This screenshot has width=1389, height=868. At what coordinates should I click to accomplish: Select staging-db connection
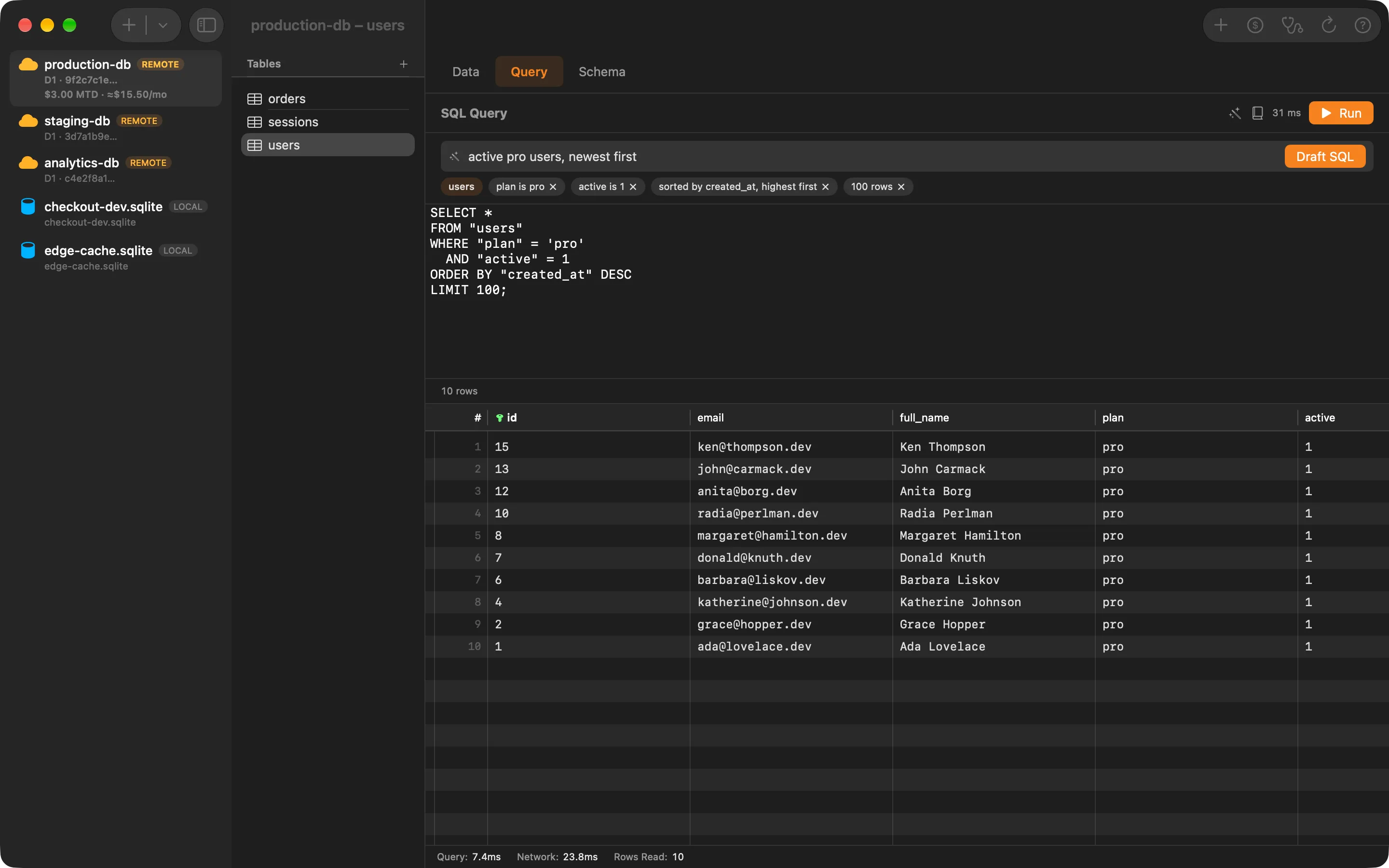(116, 128)
